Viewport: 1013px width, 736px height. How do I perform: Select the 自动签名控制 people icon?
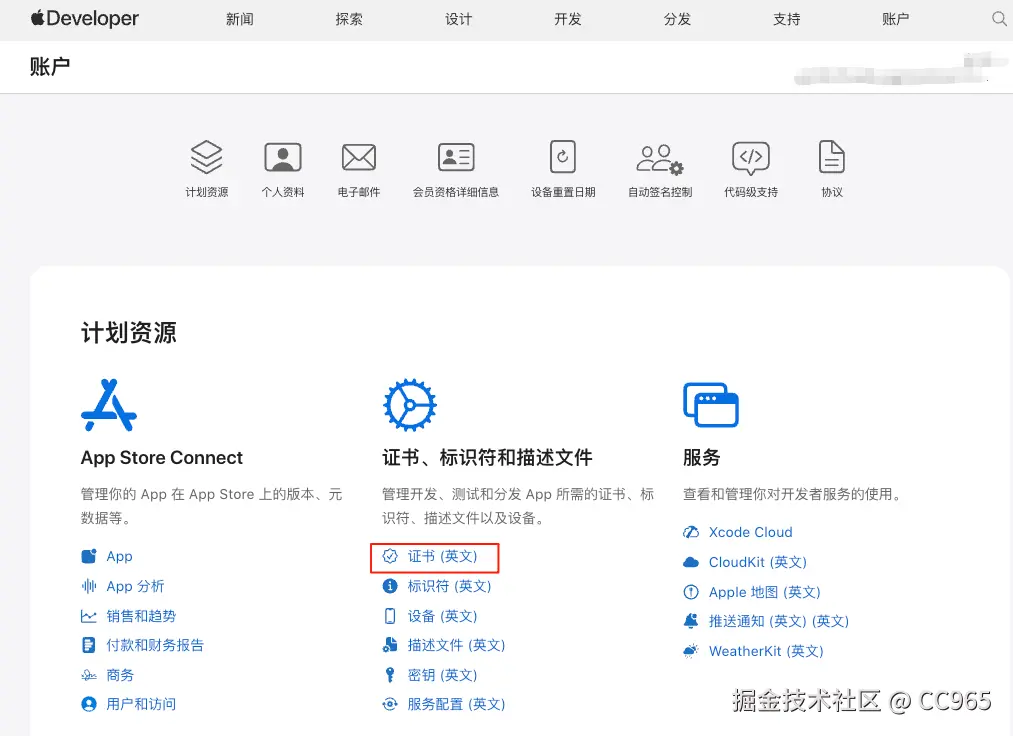pyautogui.click(x=660, y=159)
